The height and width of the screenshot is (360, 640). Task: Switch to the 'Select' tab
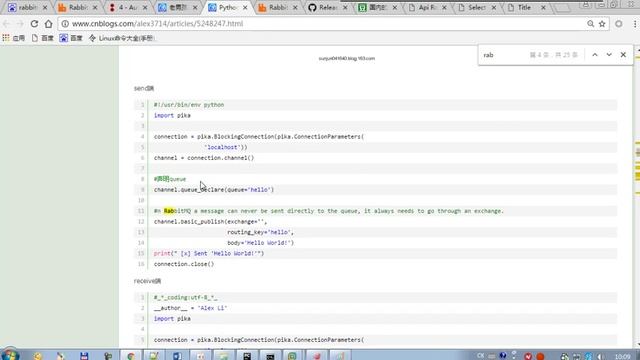pyautogui.click(x=477, y=7)
